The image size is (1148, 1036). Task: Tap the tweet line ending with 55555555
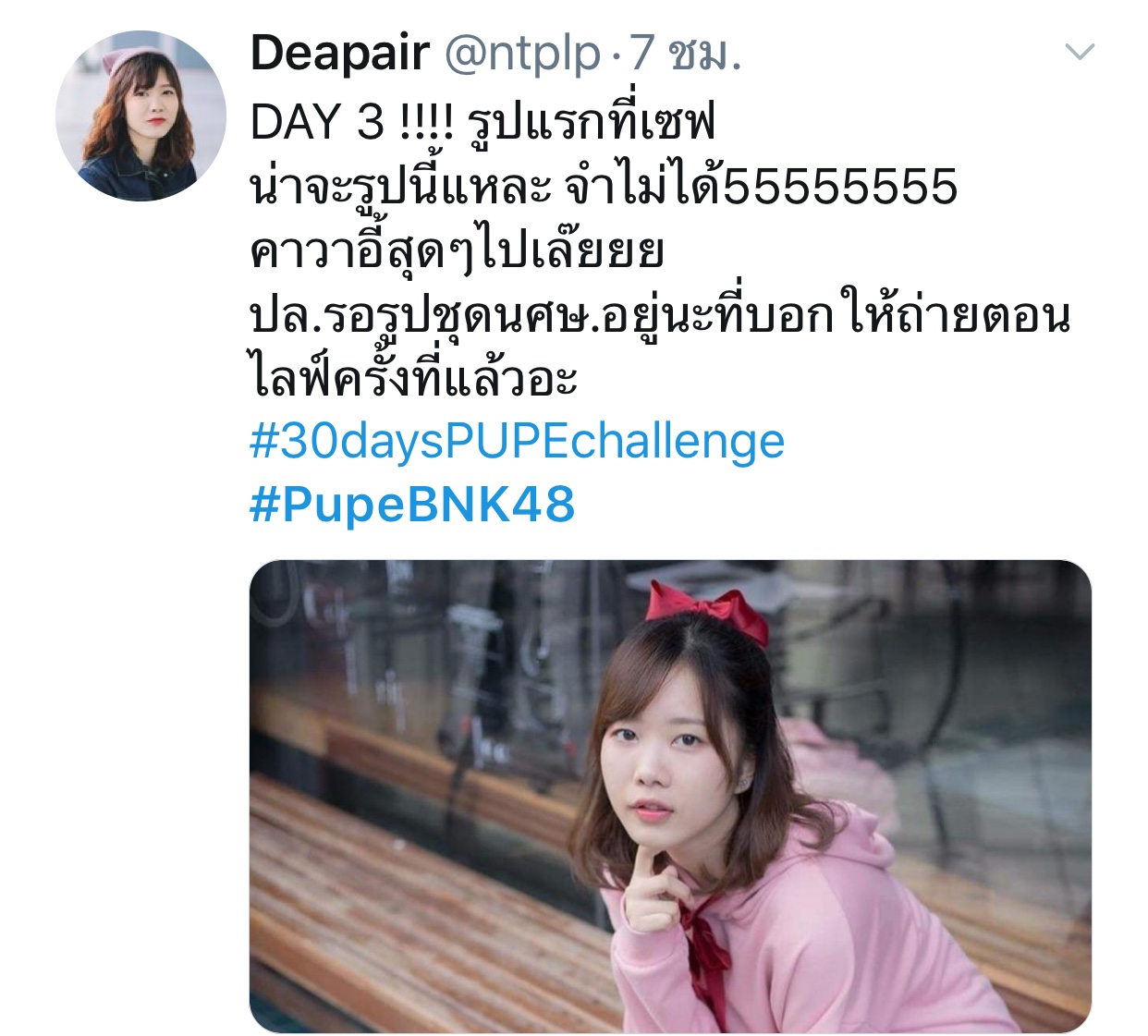(604, 185)
